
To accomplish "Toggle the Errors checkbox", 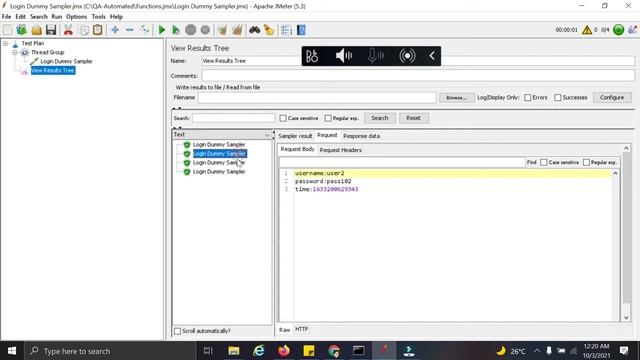I will tap(528, 98).
